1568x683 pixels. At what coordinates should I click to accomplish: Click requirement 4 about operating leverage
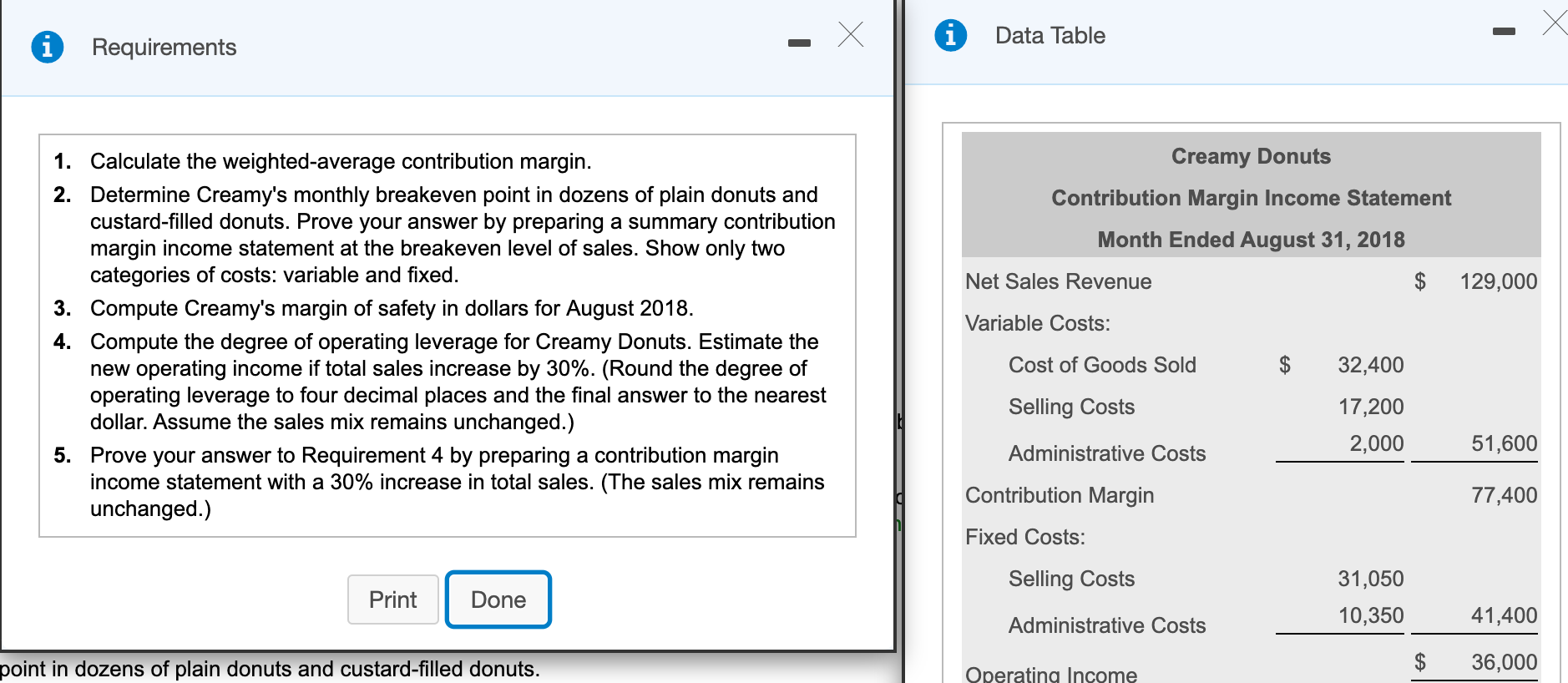458,382
